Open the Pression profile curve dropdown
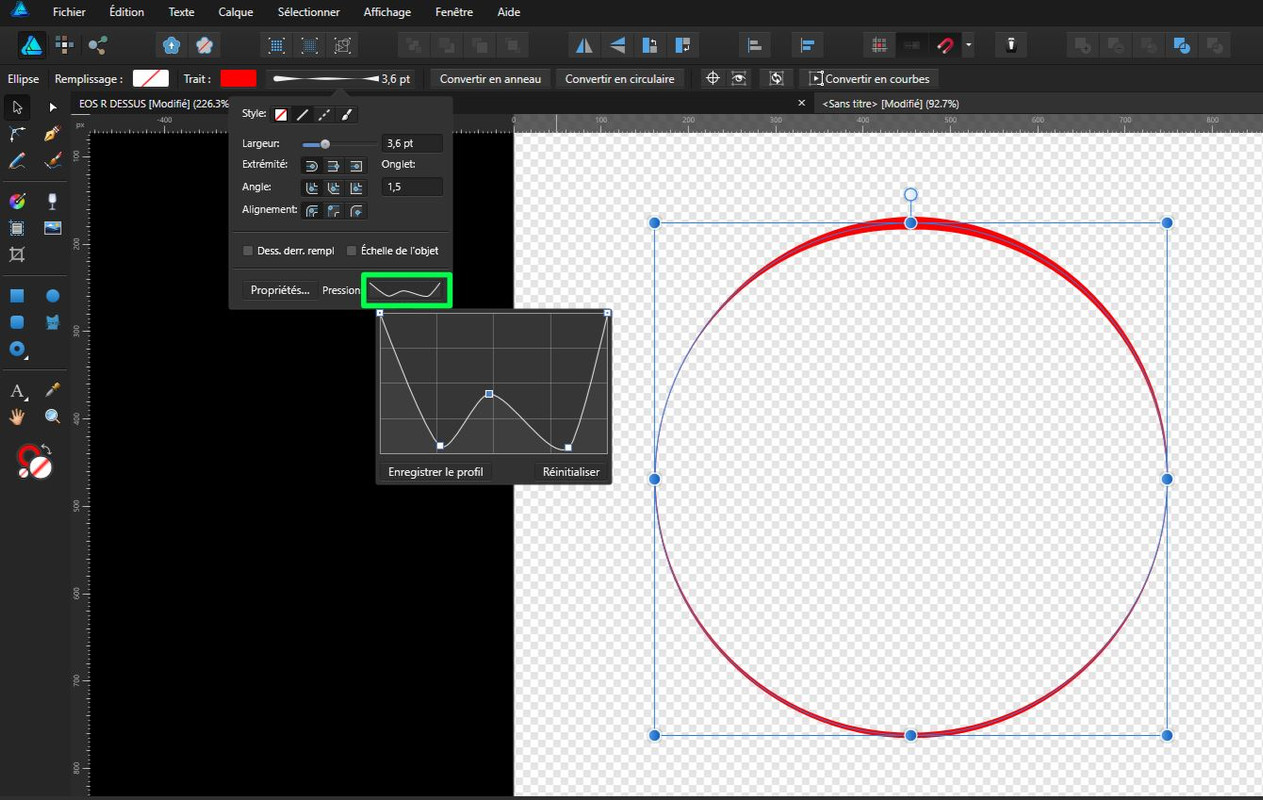The image size is (1263, 800). tap(406, 290)
